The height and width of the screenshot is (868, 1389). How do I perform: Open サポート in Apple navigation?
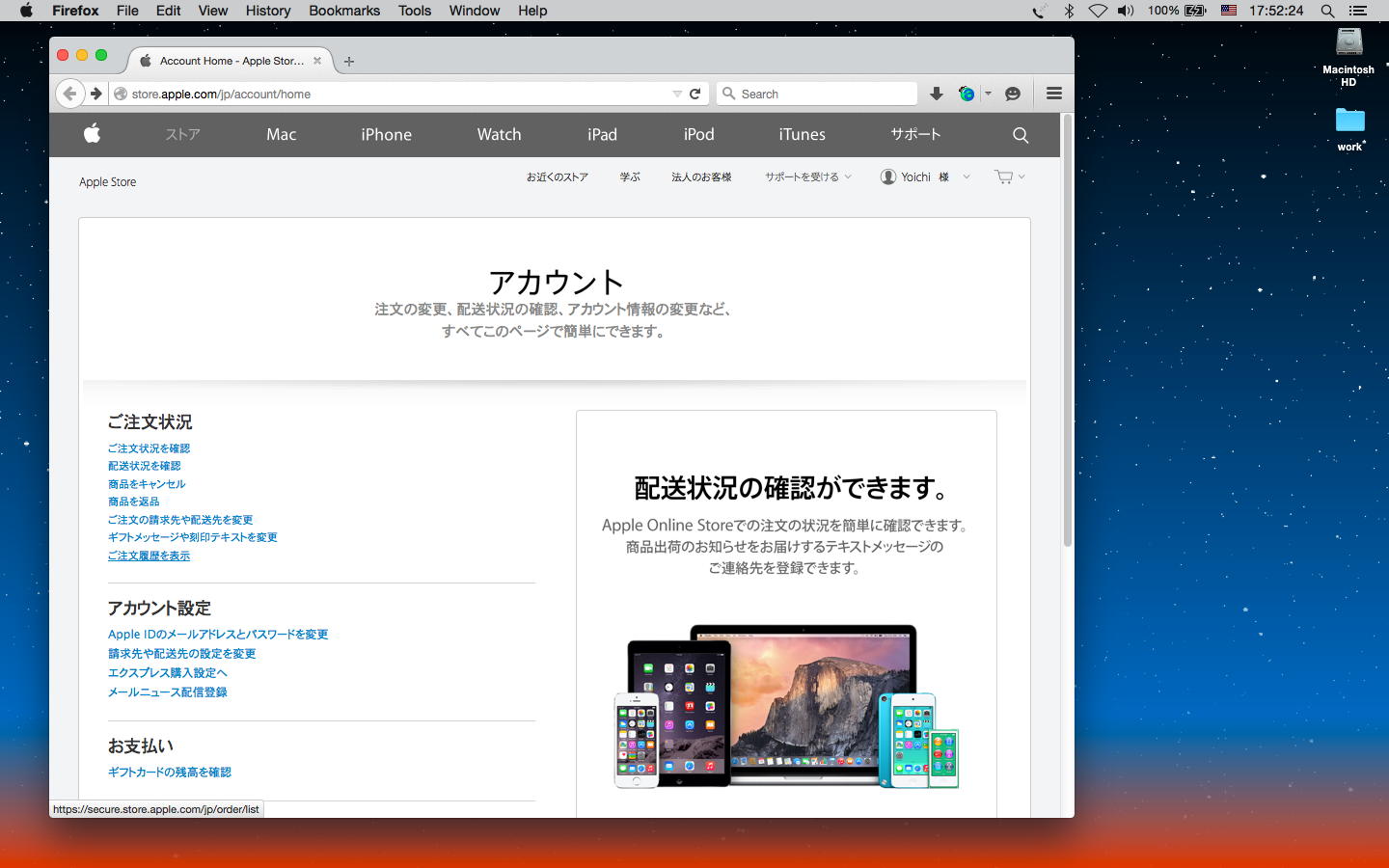[x=915, y=135]
